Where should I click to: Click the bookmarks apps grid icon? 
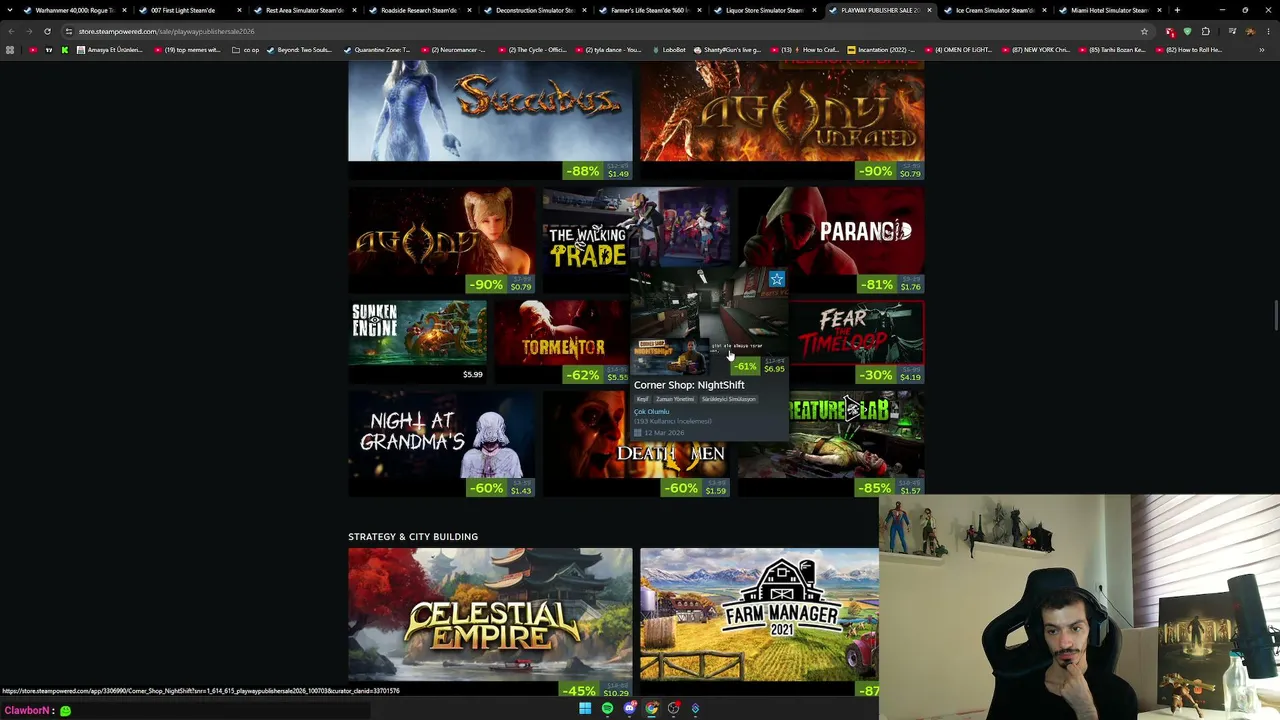10,50
